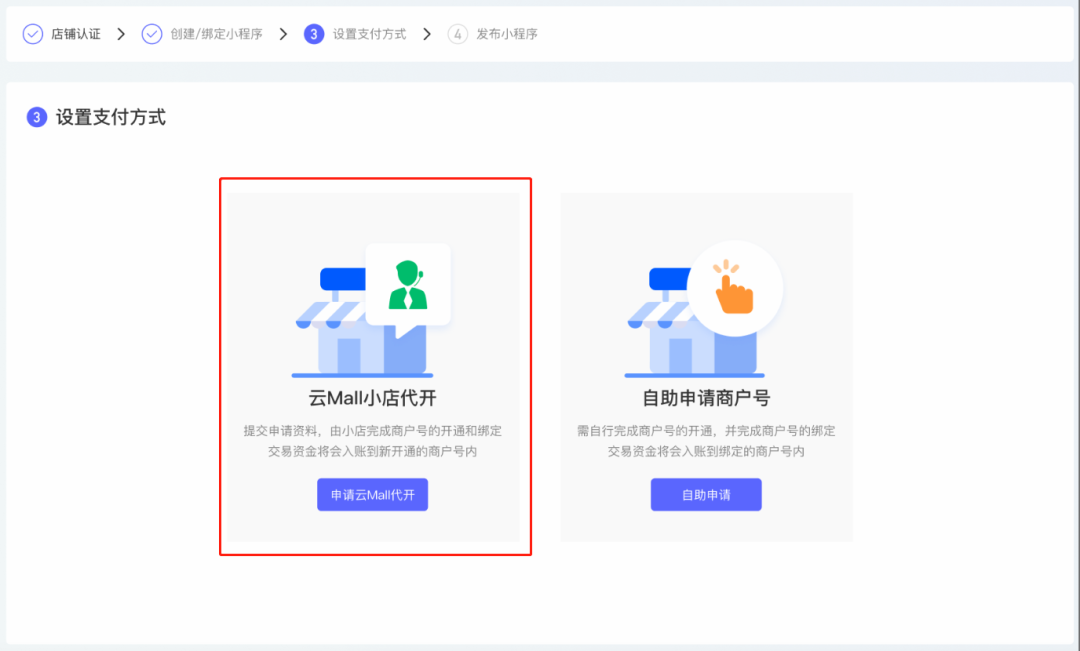Click the orange pointing hand icon

click(x=734, y=287)
